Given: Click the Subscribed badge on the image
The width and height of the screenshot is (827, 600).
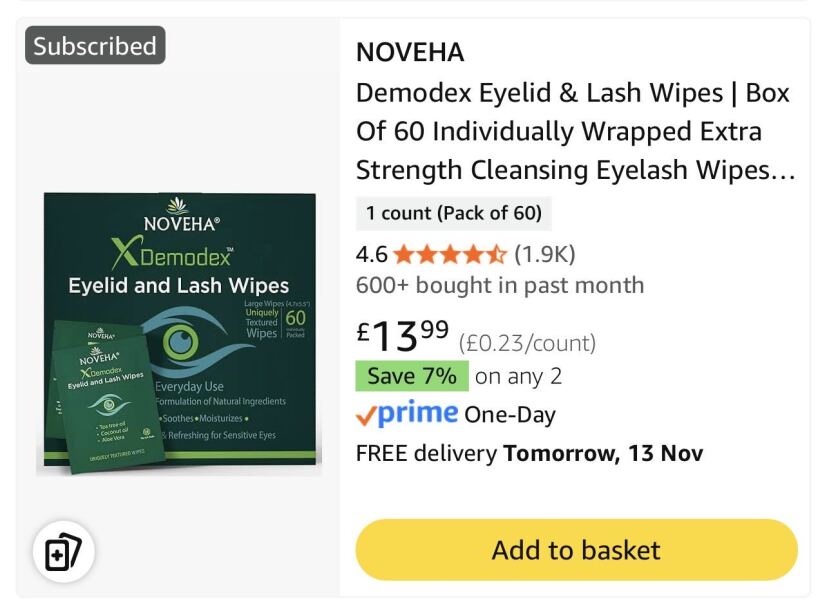Looking at the screenshot, I should click(95, 46).
